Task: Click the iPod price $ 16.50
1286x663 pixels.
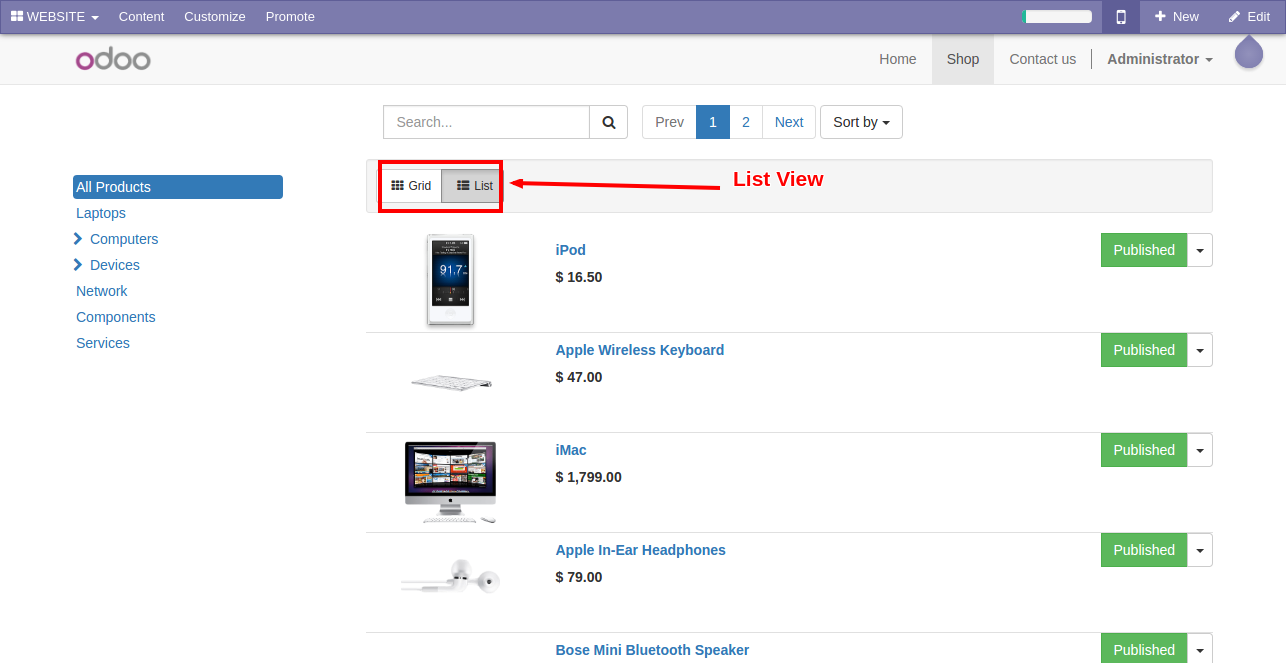Action: coord(579,277)
